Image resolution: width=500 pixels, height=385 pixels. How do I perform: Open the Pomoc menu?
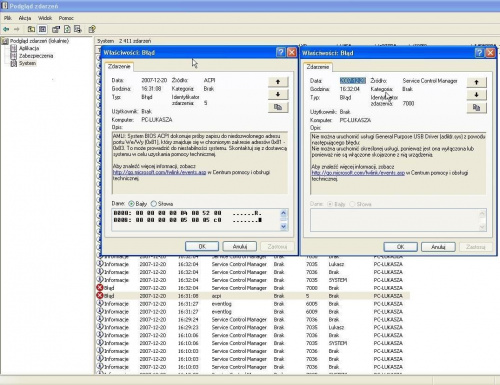coord(66,18)
